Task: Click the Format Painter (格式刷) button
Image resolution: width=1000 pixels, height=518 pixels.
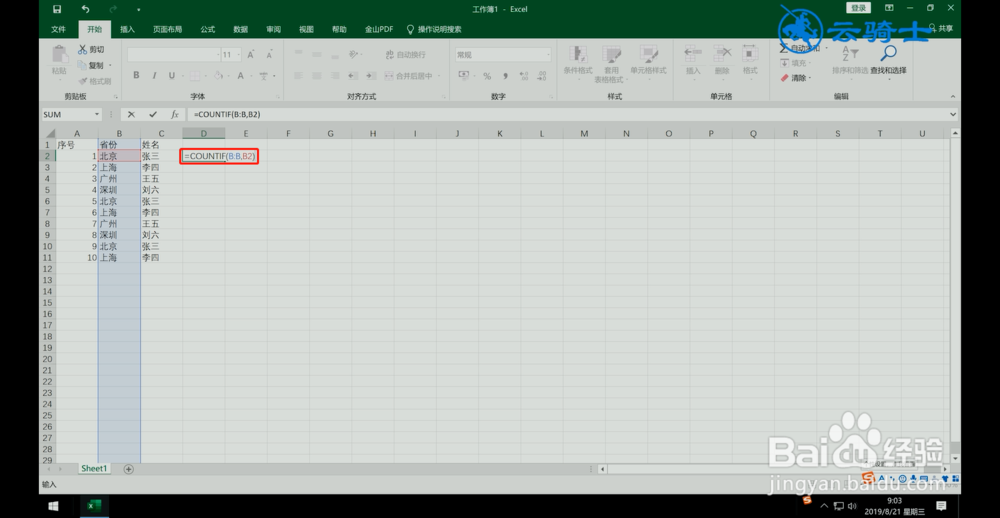Action: (94, 81)
